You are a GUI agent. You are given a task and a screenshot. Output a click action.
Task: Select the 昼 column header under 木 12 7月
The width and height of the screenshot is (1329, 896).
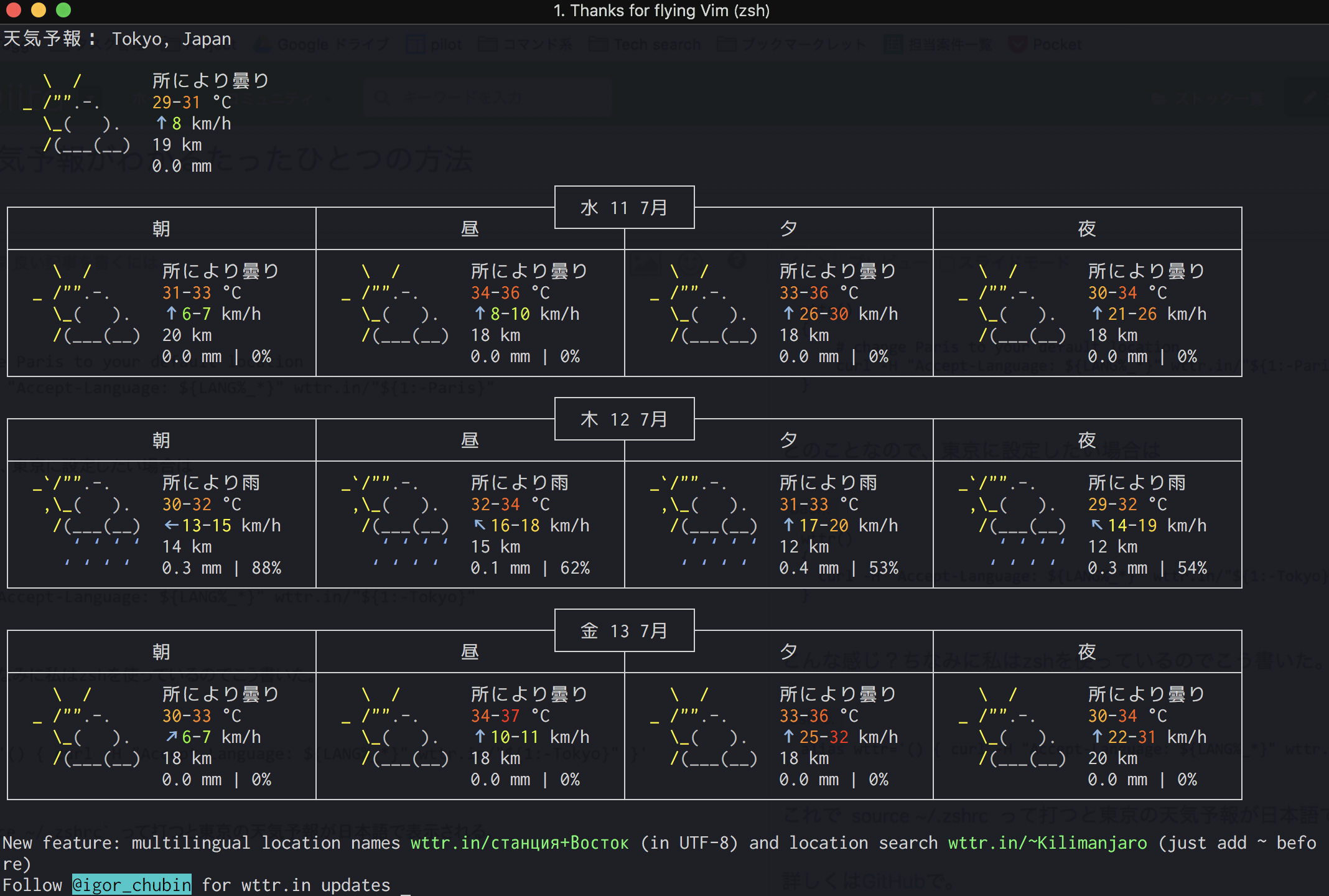tap(470, 441)
